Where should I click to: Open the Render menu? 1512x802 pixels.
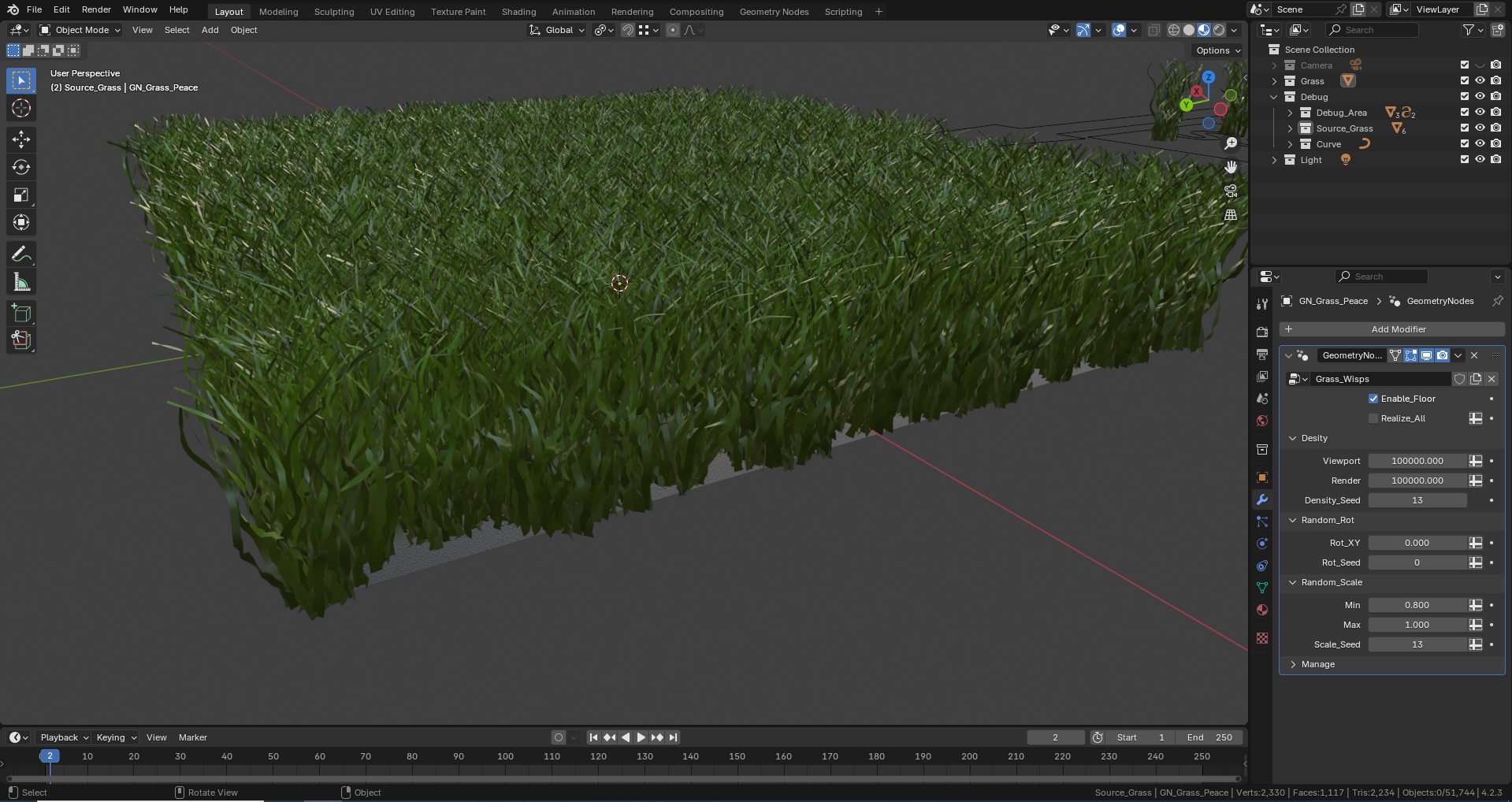click(96, 9)
